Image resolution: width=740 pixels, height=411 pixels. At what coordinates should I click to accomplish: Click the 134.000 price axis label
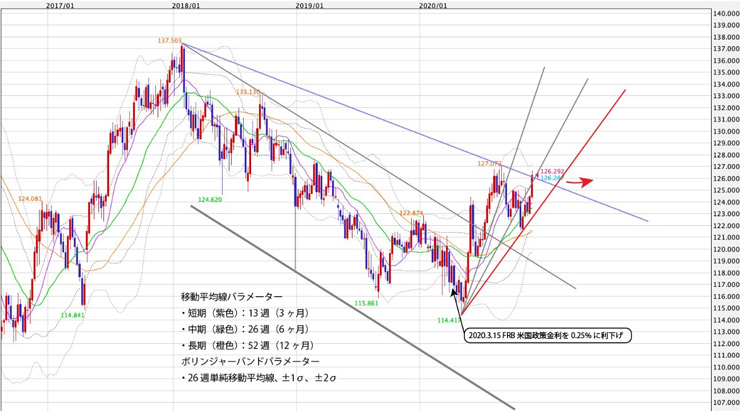[727, 84]
